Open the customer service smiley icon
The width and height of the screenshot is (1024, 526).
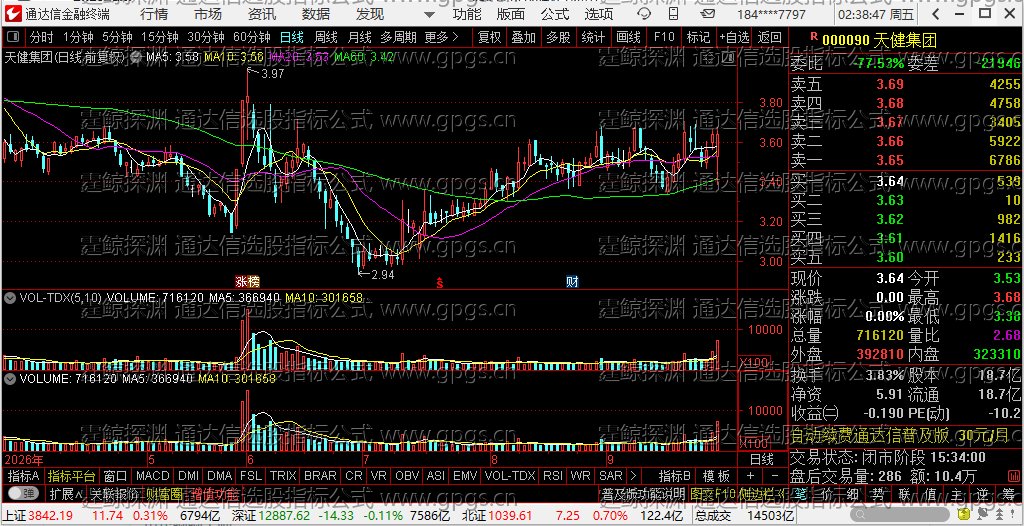[x=645, y=14]
